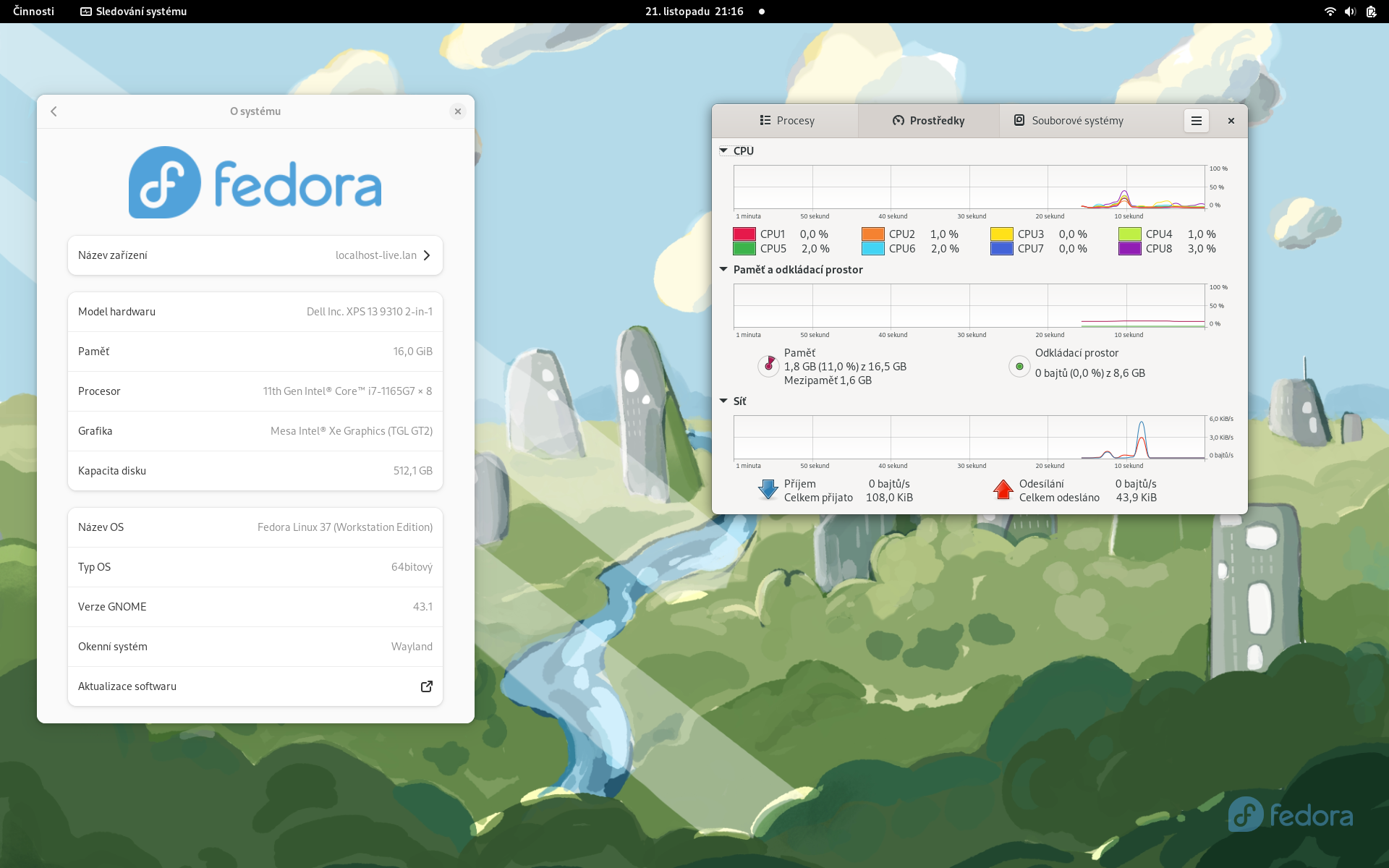
Task: Open the Wi-Fi status icon in top bar
Action: pyautogui.click(x=1330, y=12)
